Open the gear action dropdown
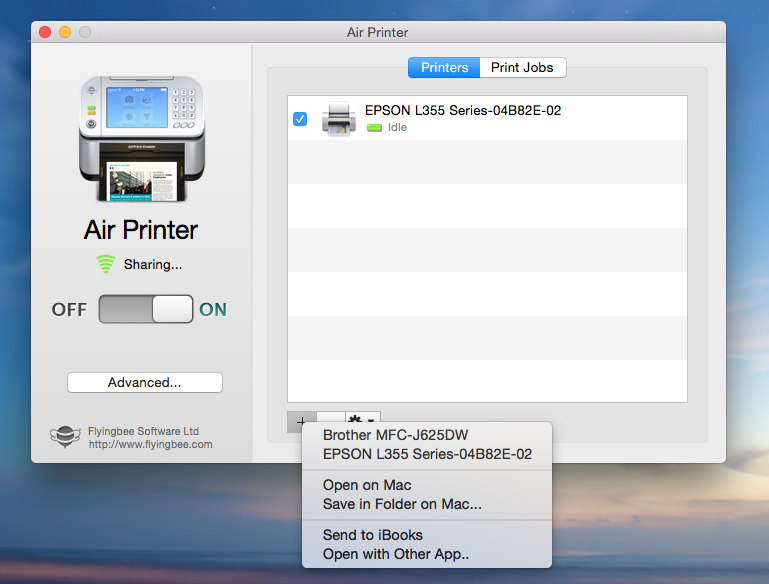769x584 pixels. point(363,419)
